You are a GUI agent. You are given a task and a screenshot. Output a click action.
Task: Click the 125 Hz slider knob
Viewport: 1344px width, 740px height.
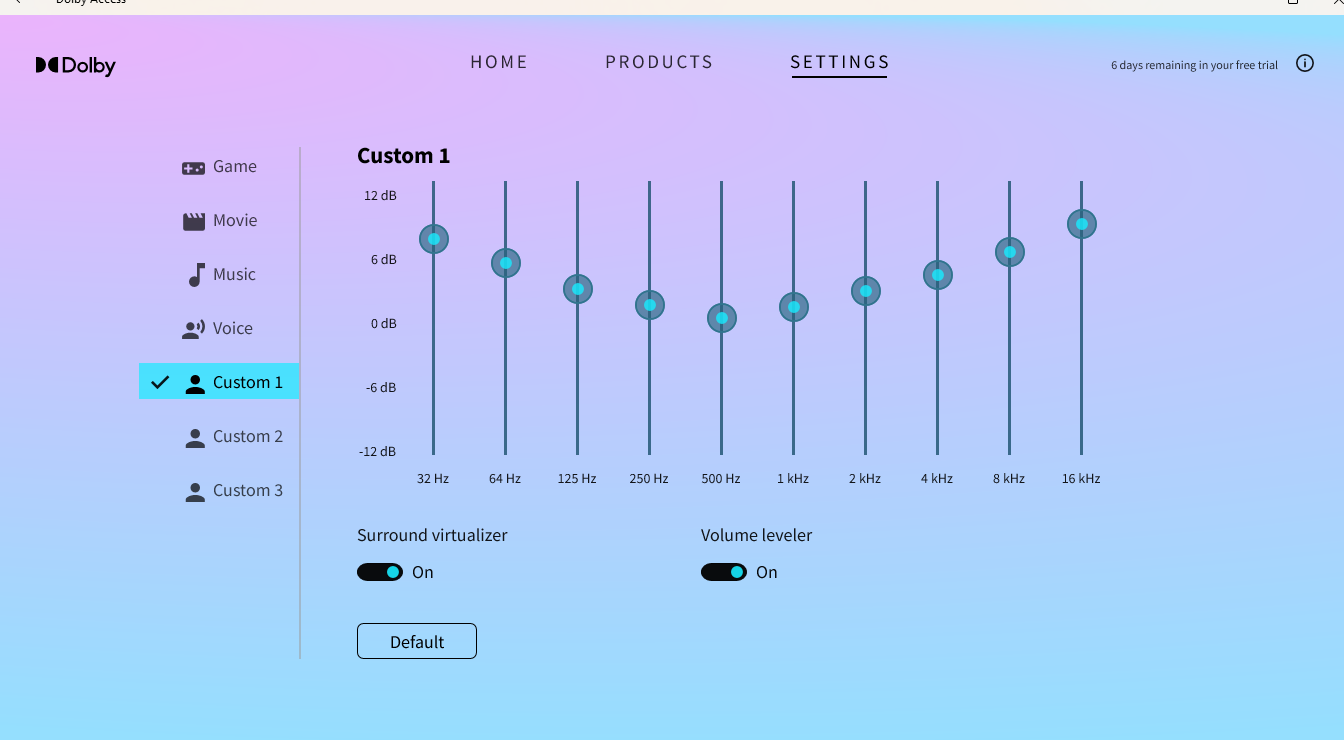(x=578, y=289)
